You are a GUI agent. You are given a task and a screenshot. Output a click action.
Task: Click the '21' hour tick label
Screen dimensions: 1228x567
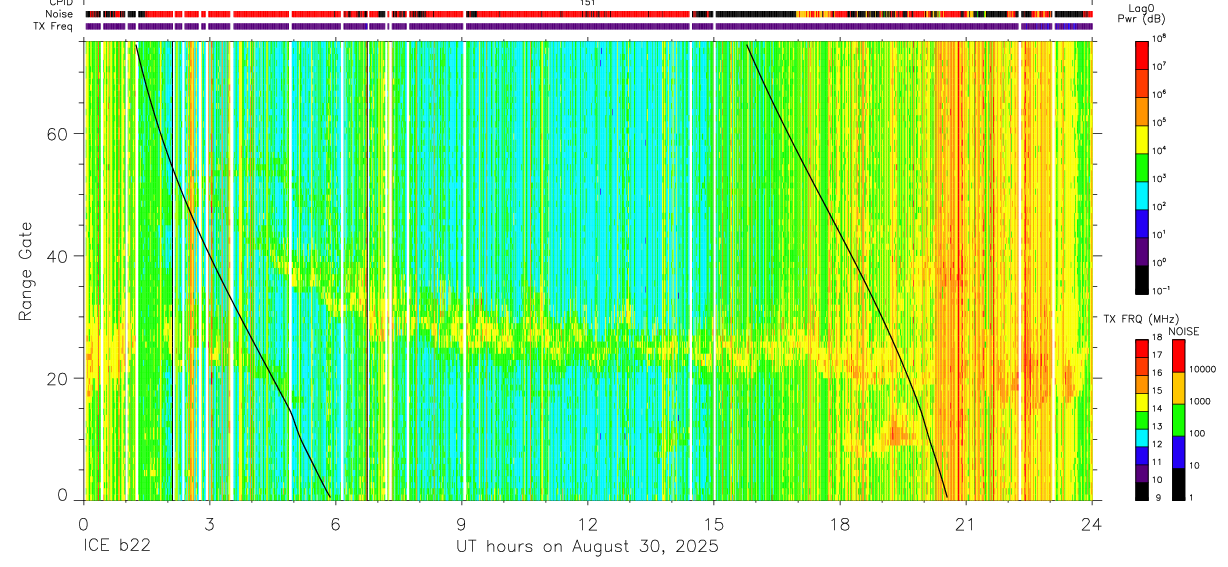pyautogui.click(x=966, y=524)
